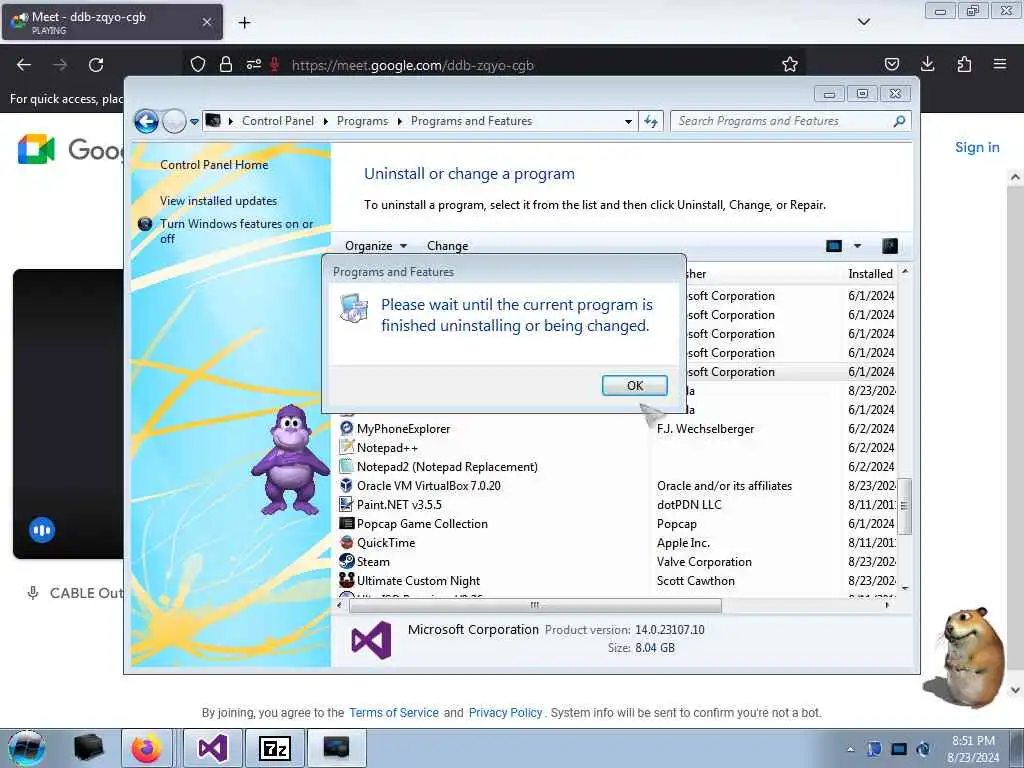Click Control Panel breadcrumb

tap(278, 121)
